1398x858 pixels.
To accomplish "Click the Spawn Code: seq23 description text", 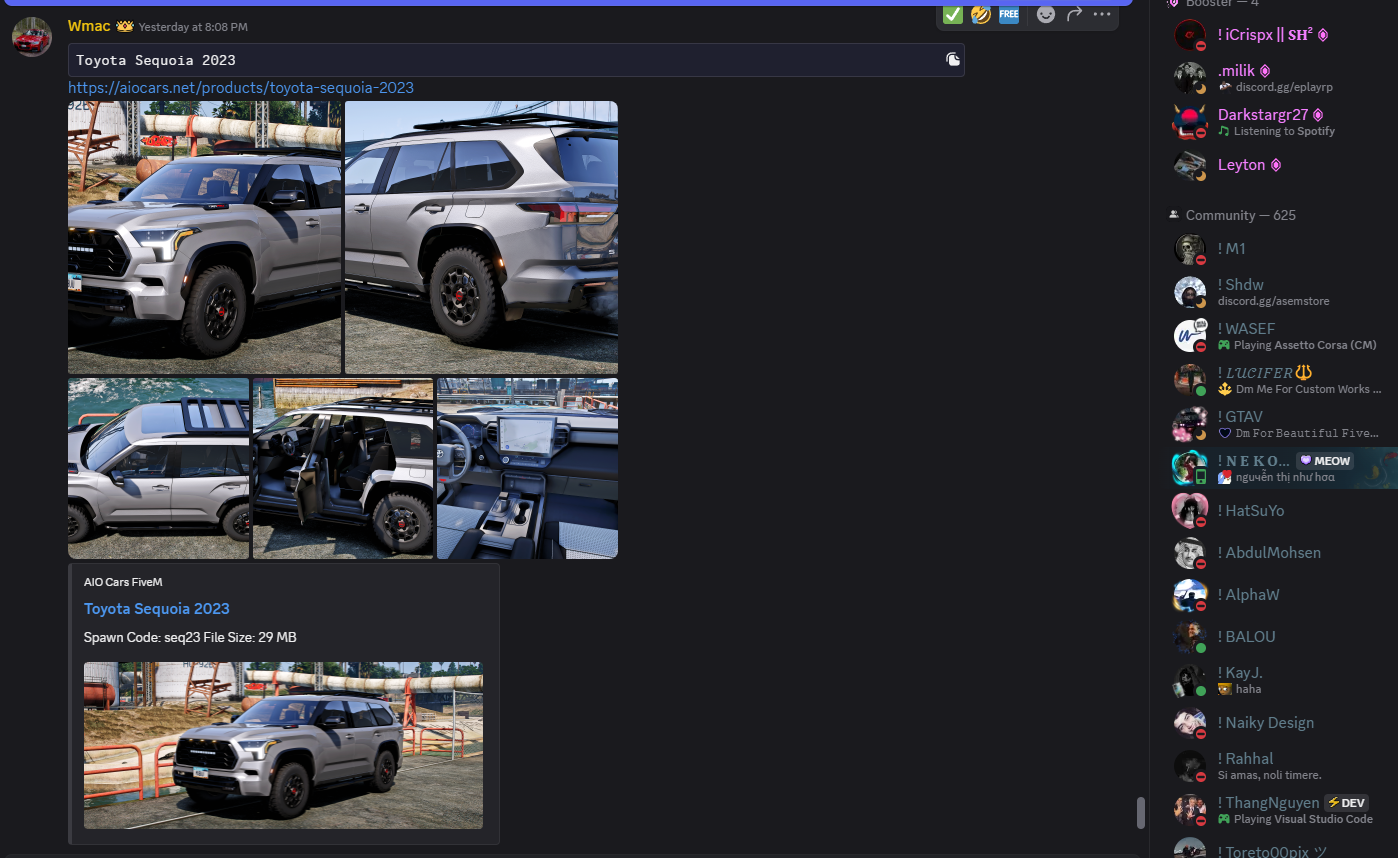I will pos(190,638).
